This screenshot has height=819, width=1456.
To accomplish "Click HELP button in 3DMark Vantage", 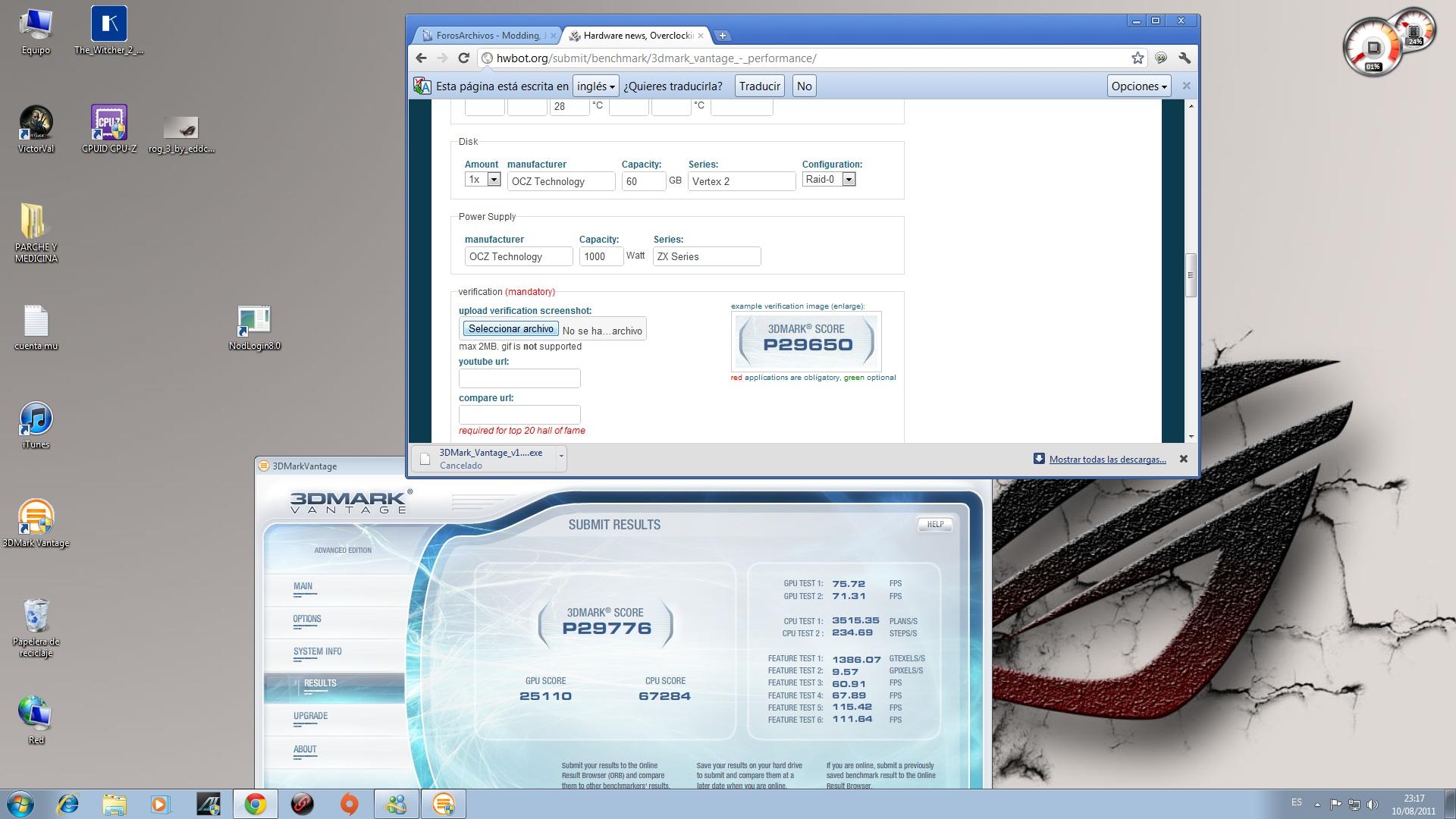I will click(x=935, y=524).
